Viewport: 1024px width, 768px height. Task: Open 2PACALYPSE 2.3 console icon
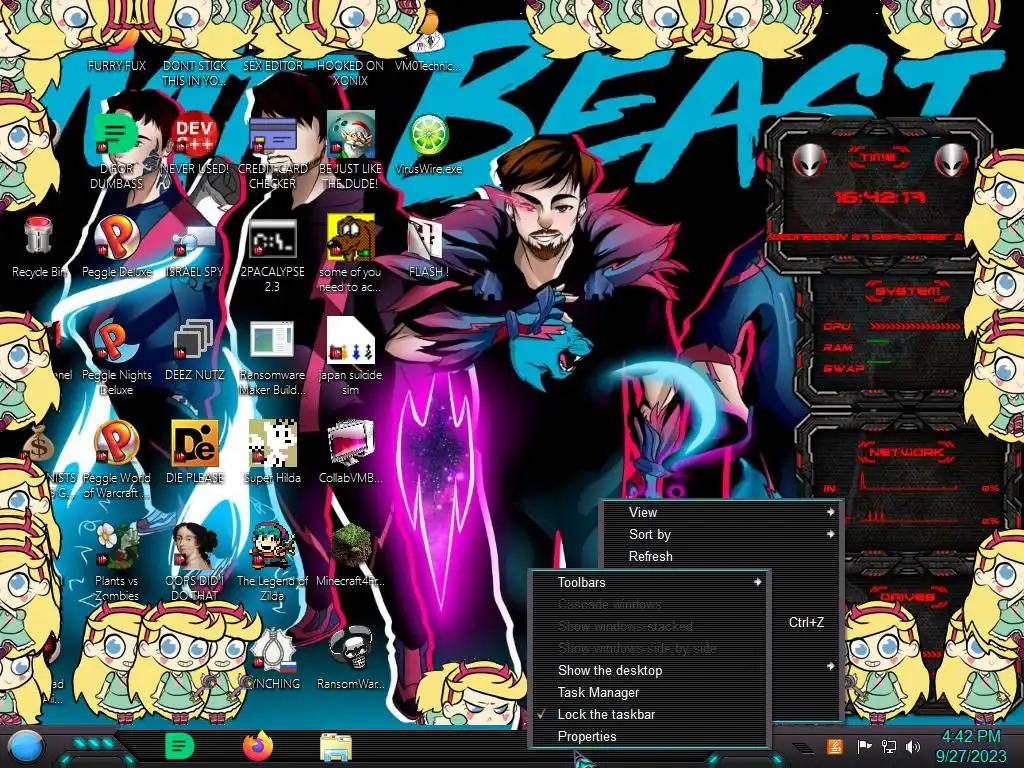(272, 255)
